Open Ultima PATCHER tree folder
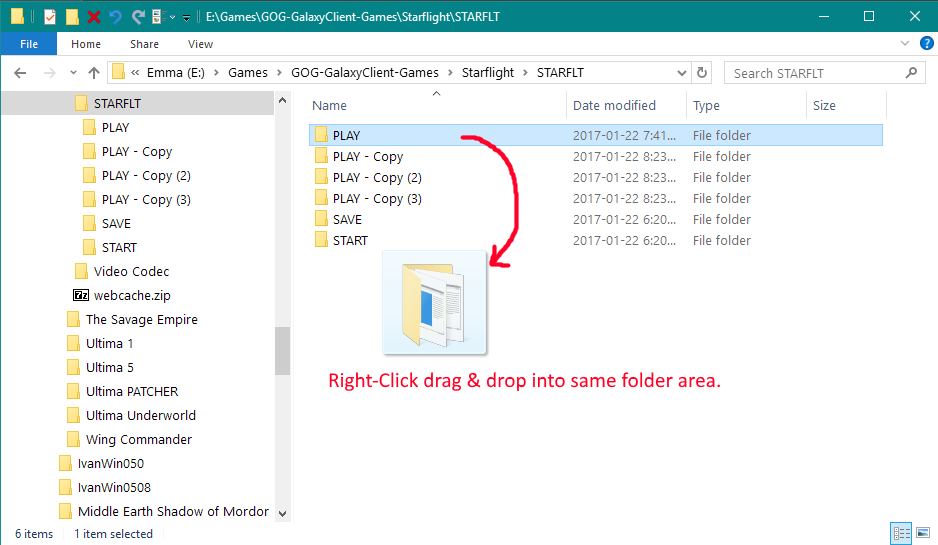This screenshot has width=938, height=545. tap(132, 391)
